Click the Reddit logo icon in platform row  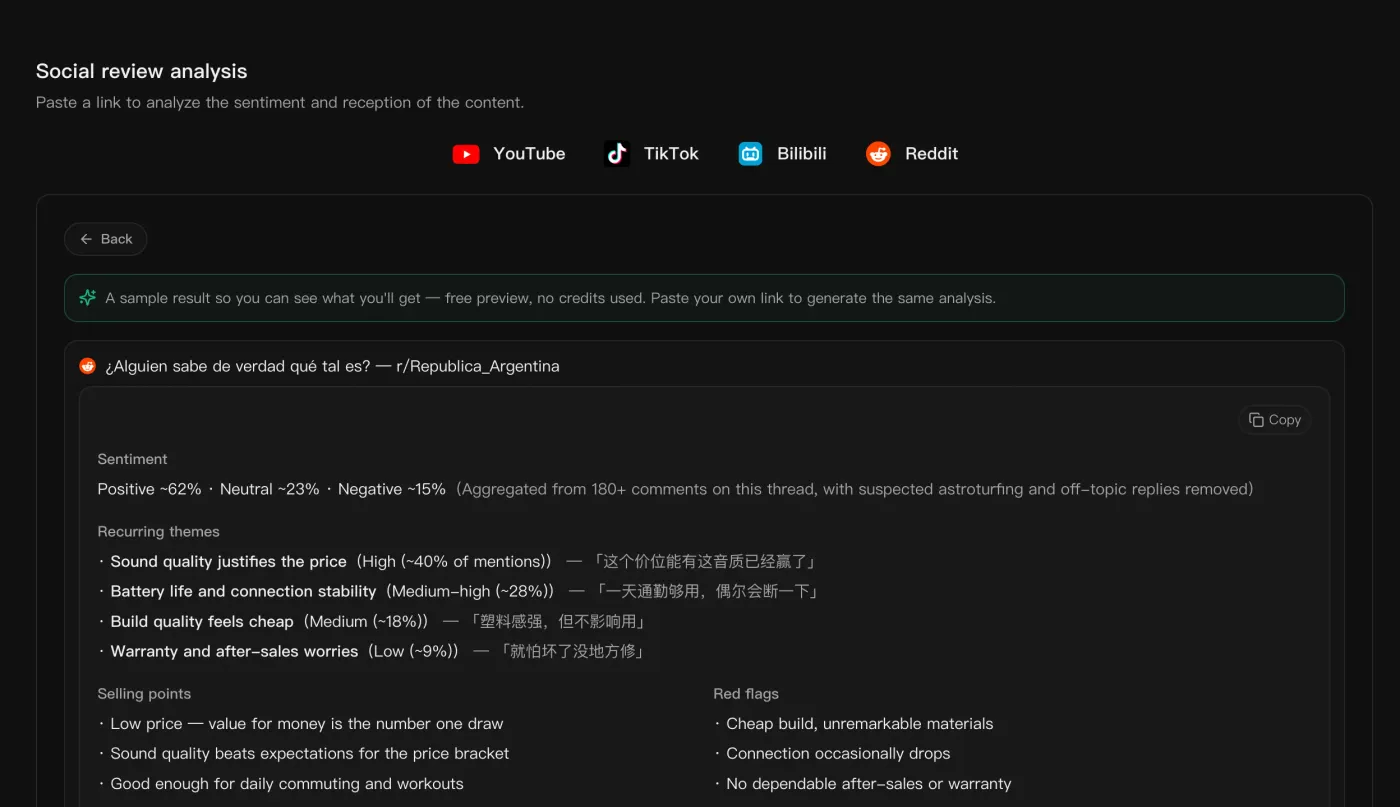click(x=878, y=154)
